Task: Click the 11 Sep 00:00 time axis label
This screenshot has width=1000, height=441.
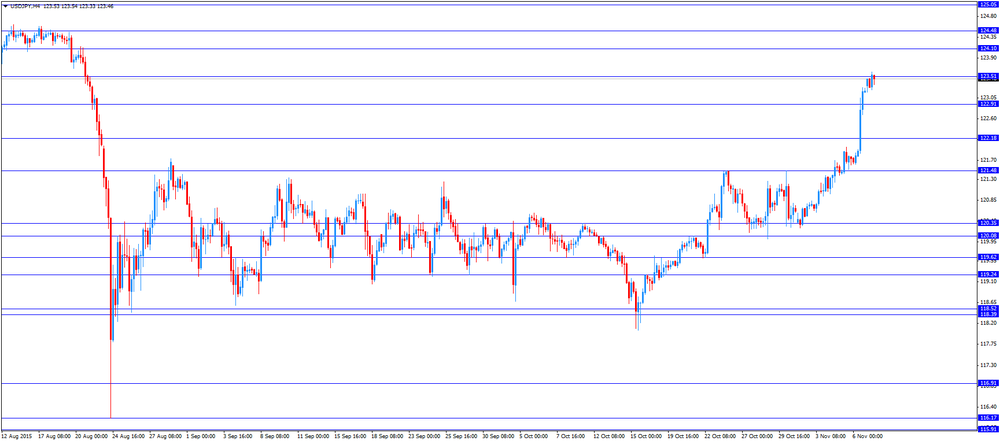Action: coord(313,437)
